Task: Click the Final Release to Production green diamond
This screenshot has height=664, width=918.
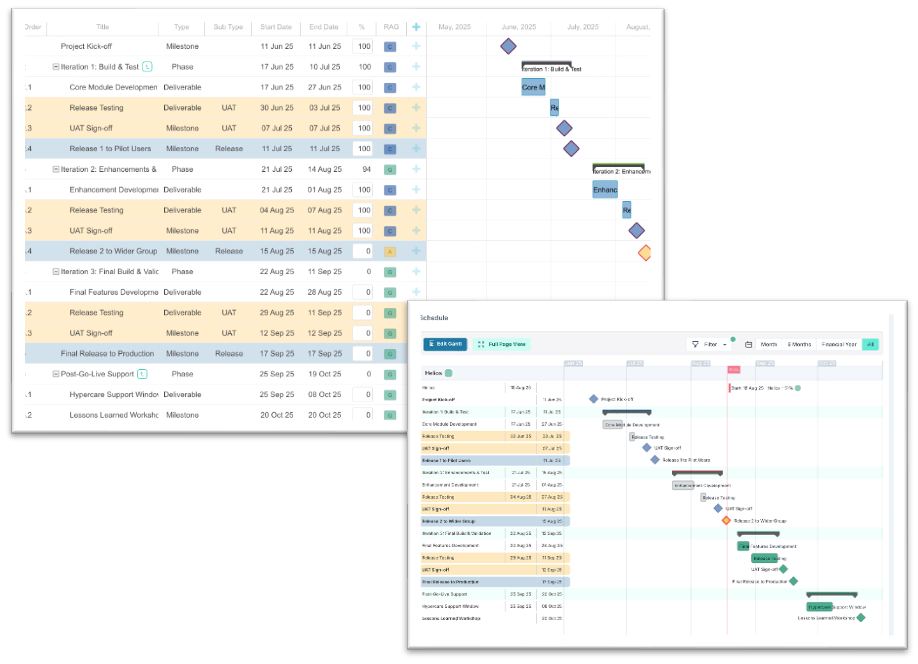Action: 793,580
